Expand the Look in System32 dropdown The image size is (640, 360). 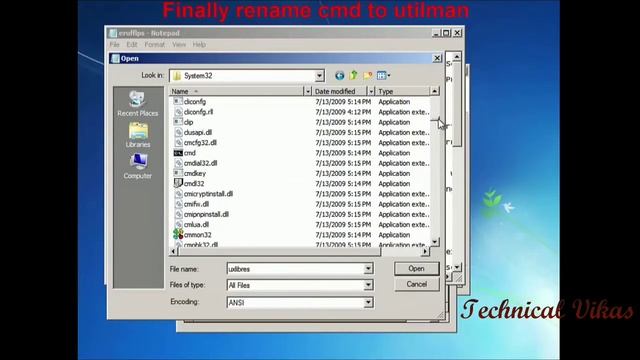tap(319, 76)
